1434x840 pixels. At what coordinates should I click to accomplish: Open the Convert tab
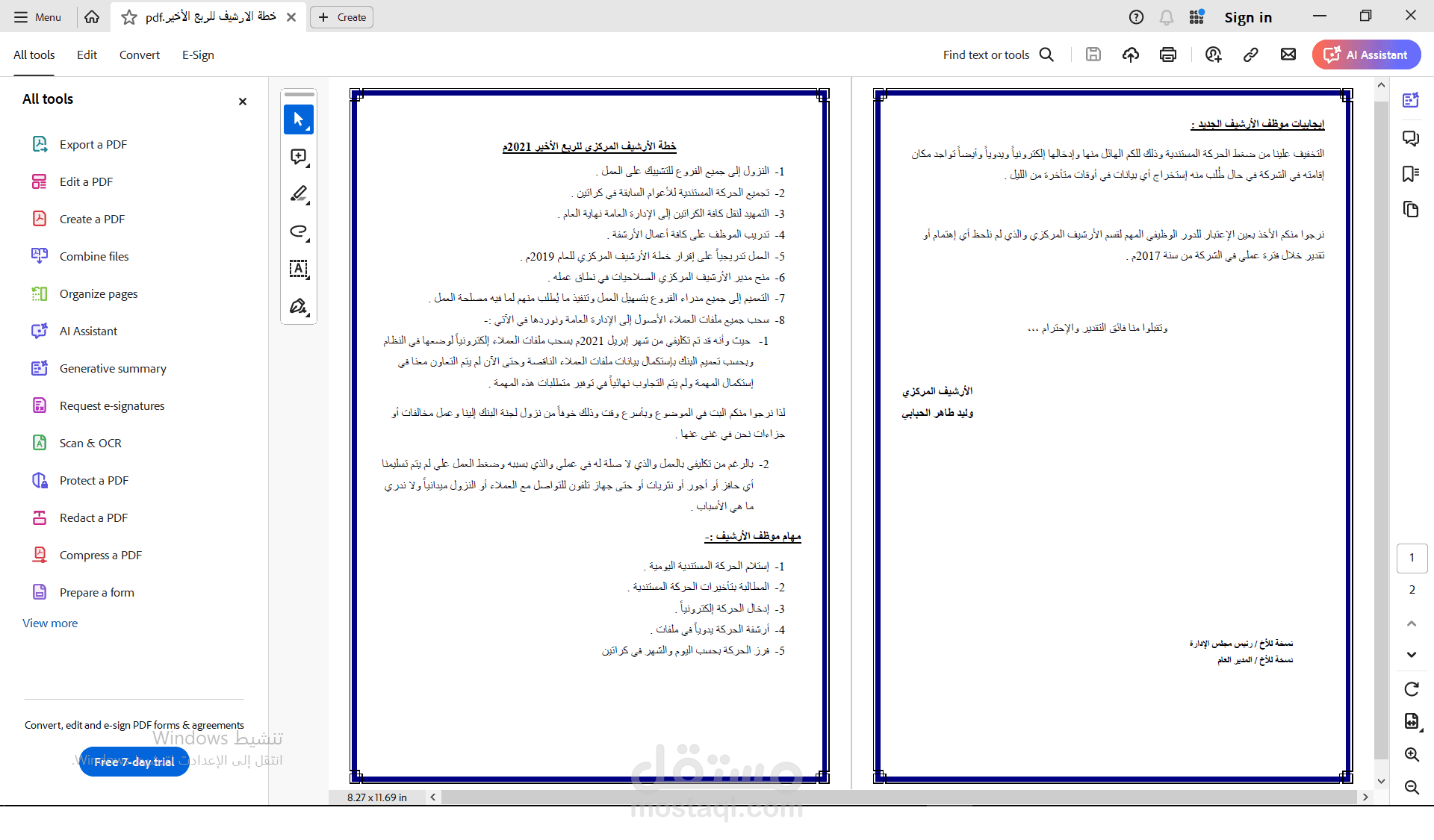[x=140, y=55]
